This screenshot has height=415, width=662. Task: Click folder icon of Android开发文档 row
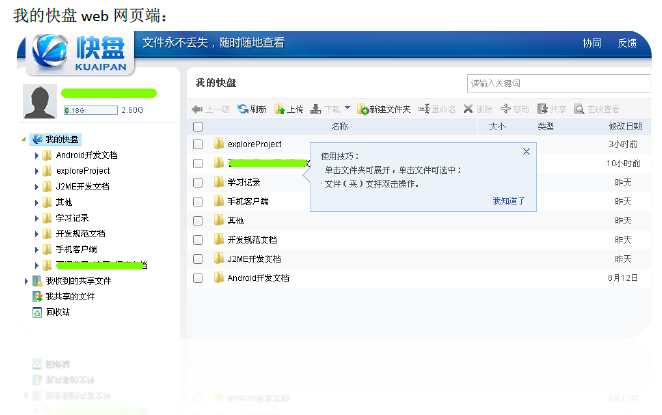219,277
